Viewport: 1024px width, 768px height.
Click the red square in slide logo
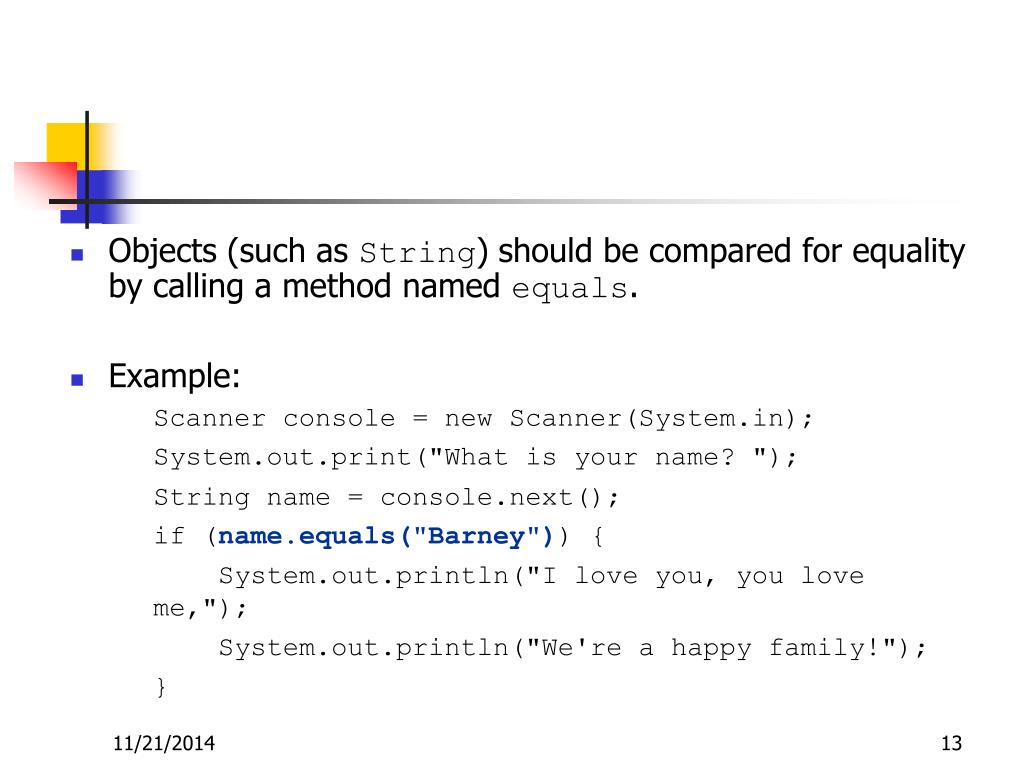tap(46, 186)
